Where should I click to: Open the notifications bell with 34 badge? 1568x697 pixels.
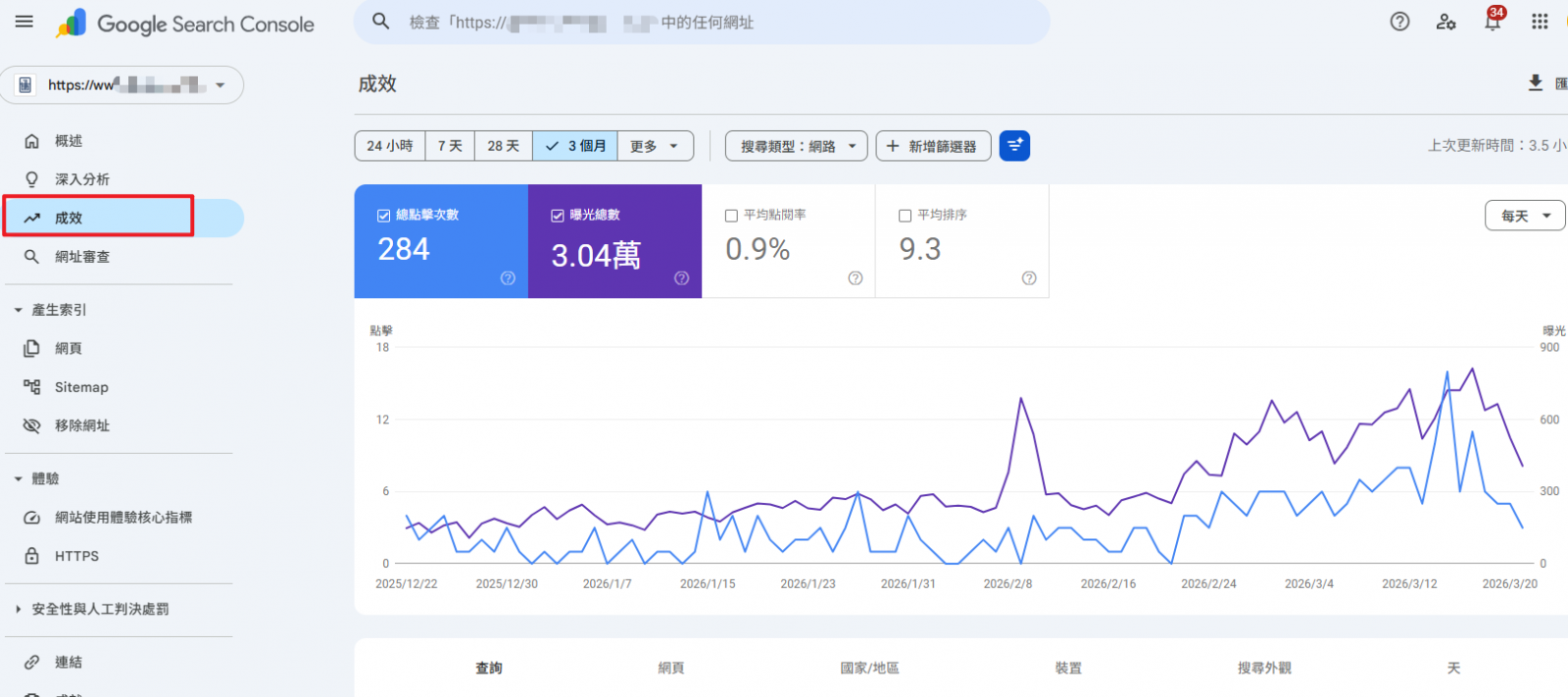pyautogui.click(x=1493, y=20)
